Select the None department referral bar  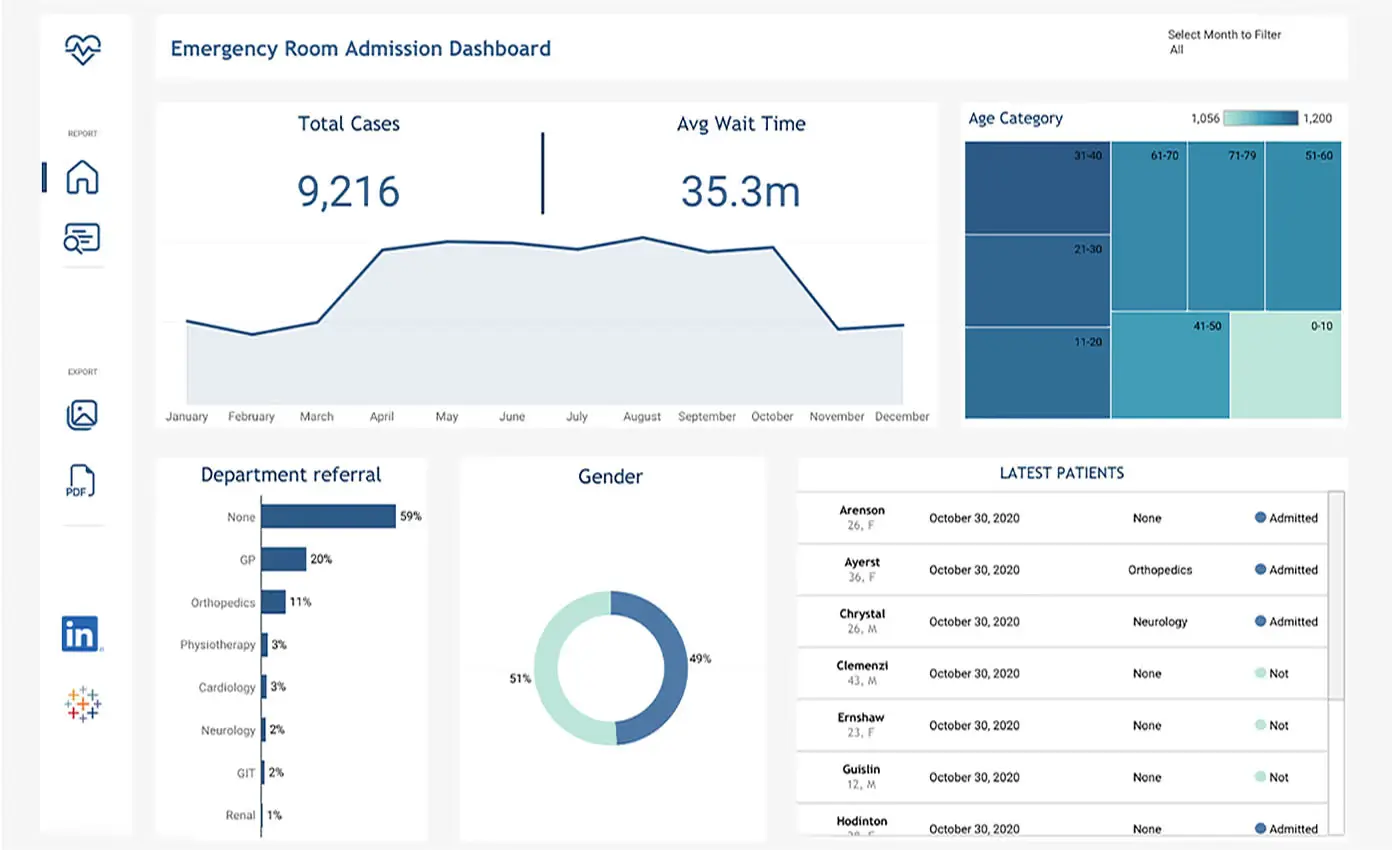(329, 516)
